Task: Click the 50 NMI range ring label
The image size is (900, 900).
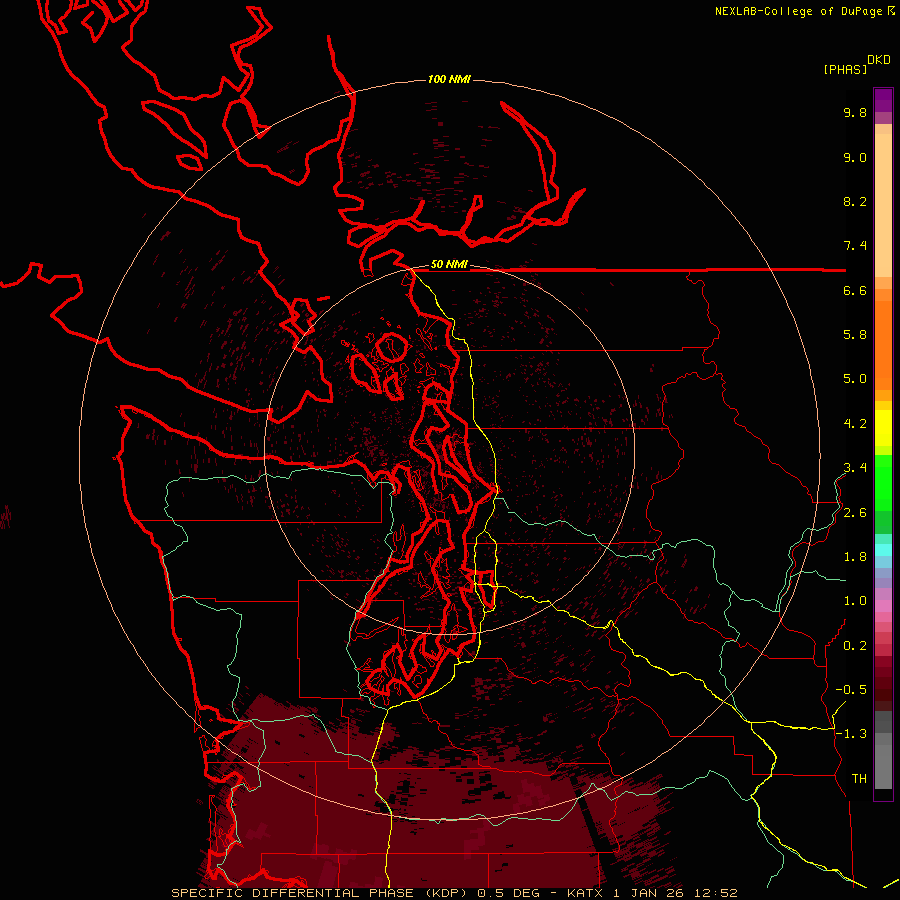Action: click(x=449, y=264)
